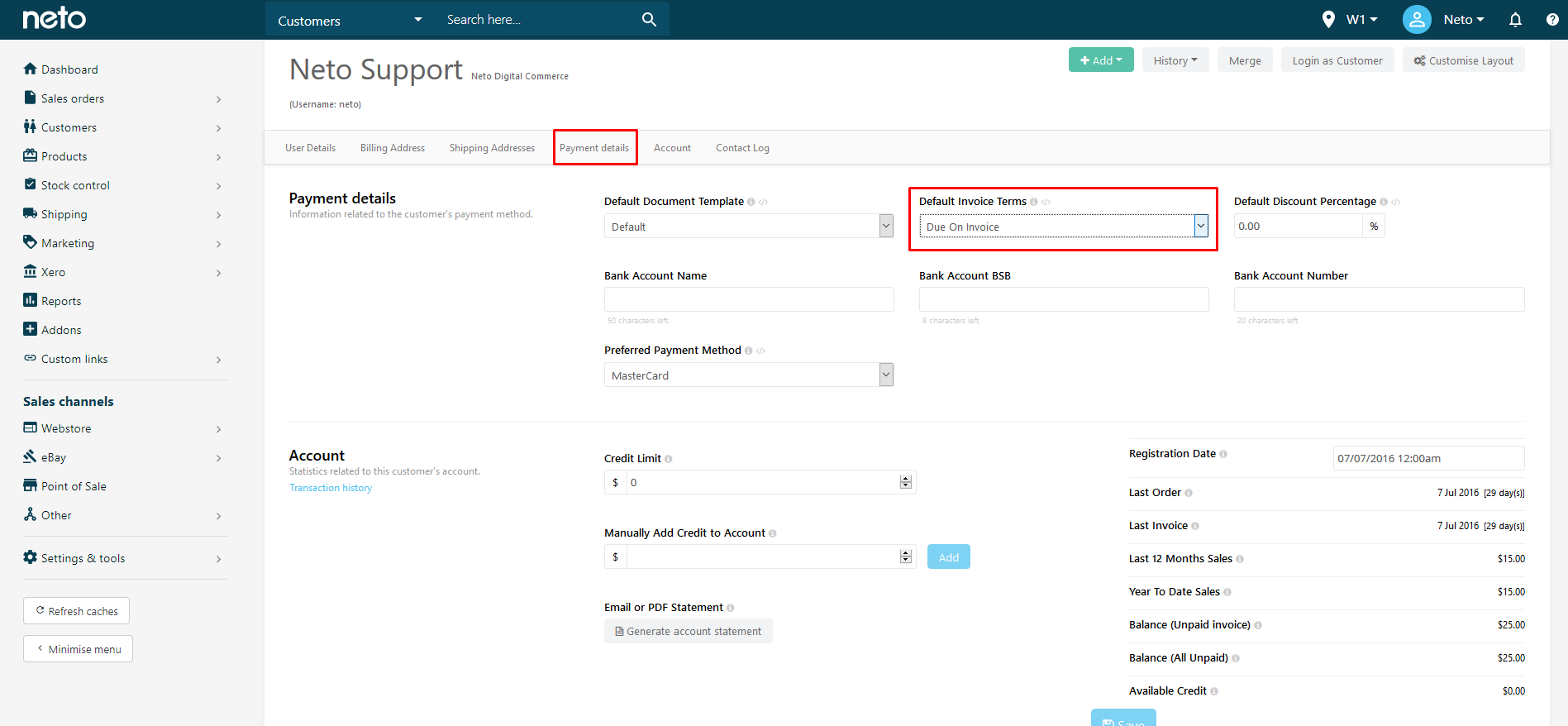Screen dimensions: 1568x726
Task: Open the help question mark icon
Action: [1552, 19]
